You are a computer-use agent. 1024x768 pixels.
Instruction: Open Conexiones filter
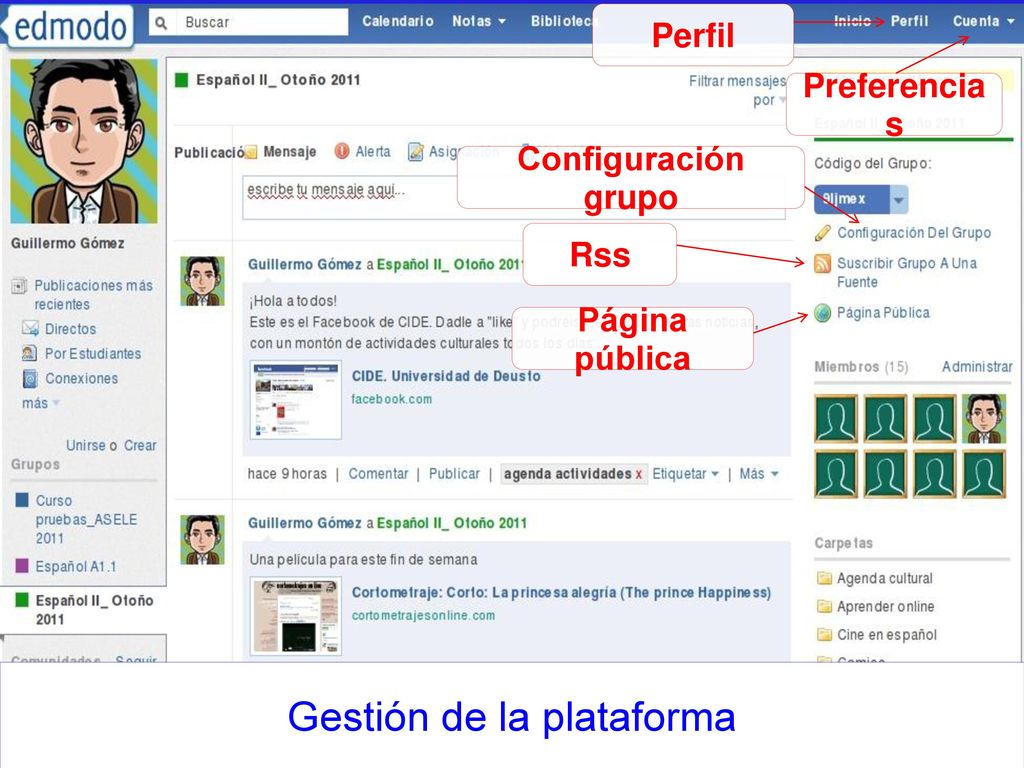[x=82, y=378]
